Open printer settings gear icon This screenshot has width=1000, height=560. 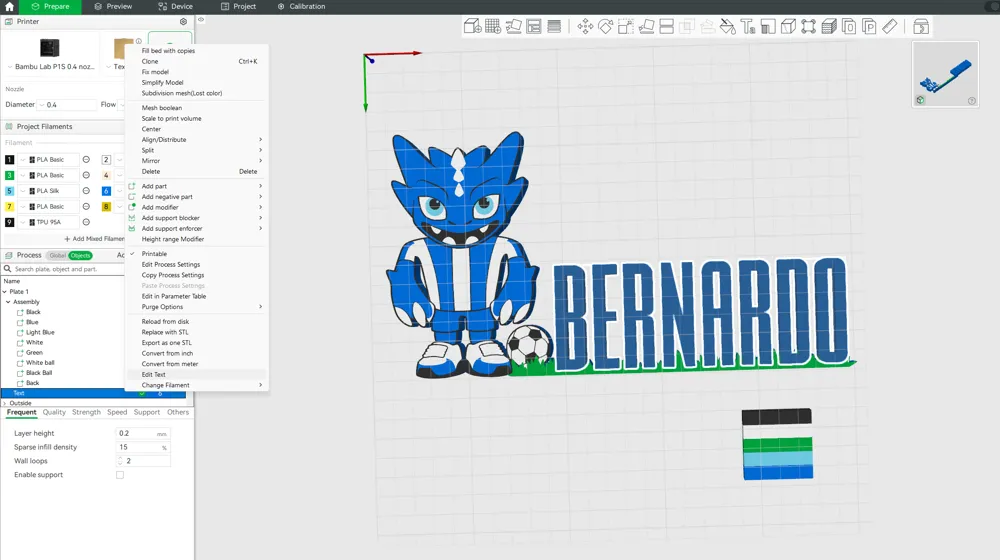tap(184, 22)
